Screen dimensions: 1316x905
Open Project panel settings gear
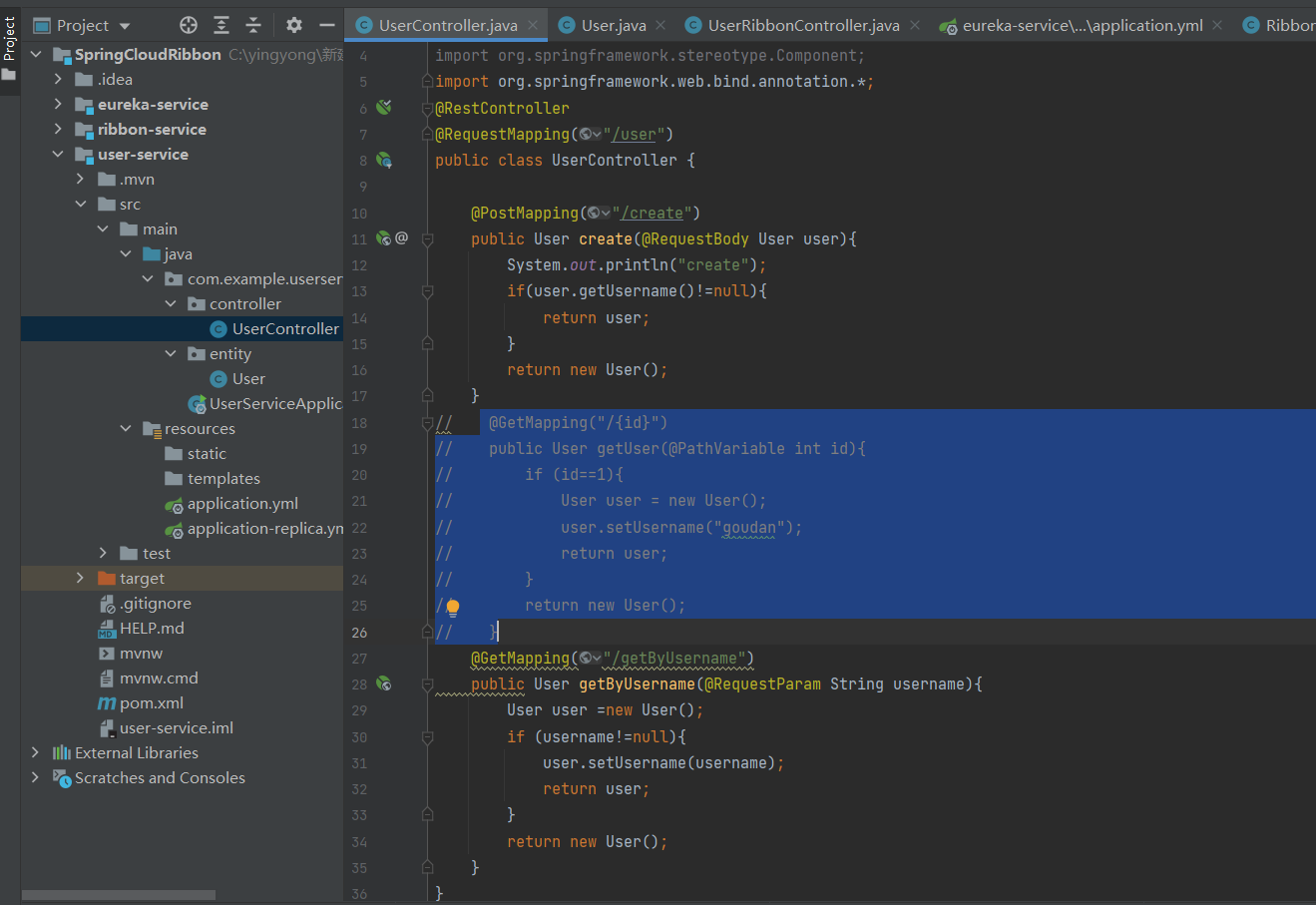click(x=294, y=25)
